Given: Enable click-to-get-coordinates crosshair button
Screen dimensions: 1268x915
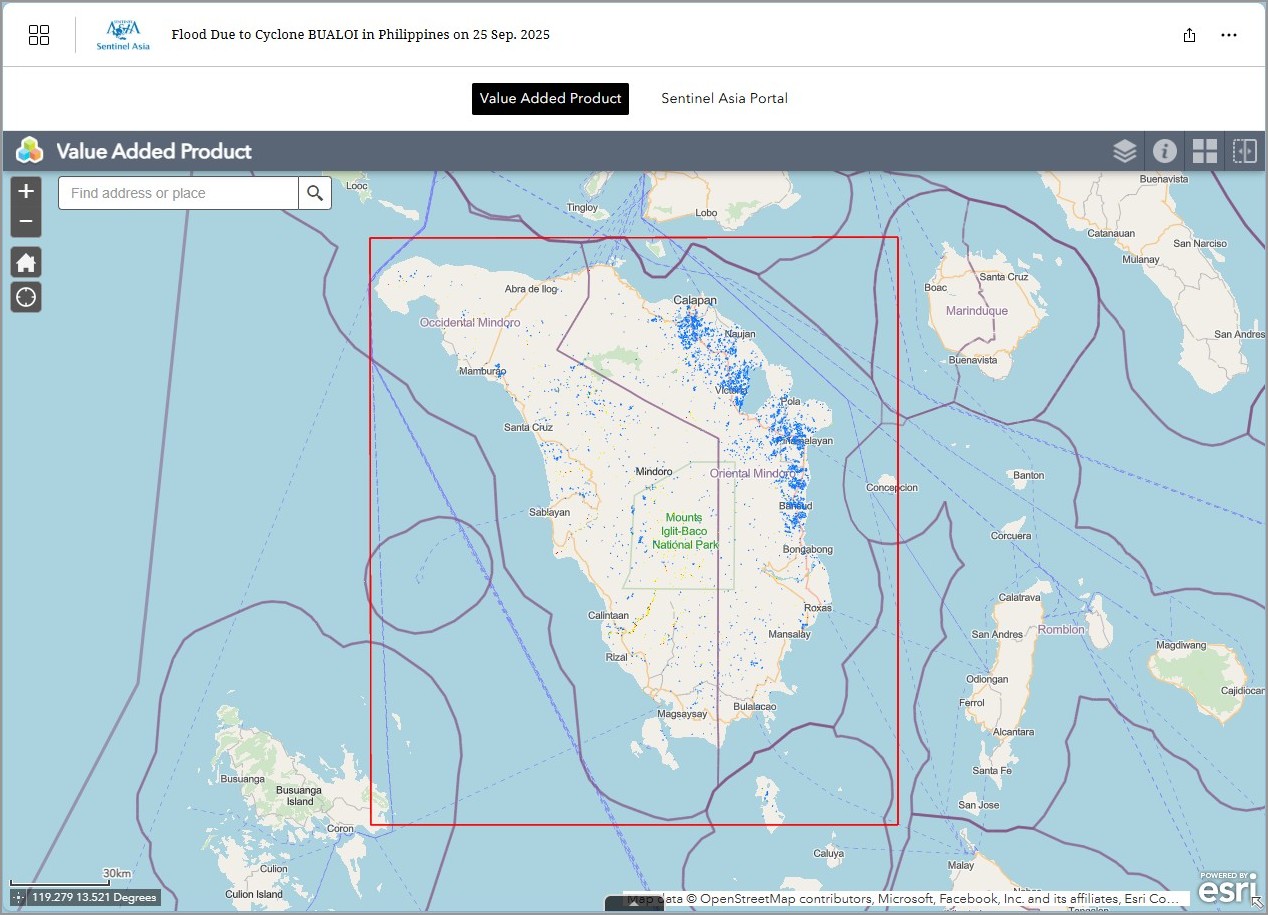Looking at the screenshot, I should [x=19, y=898].
